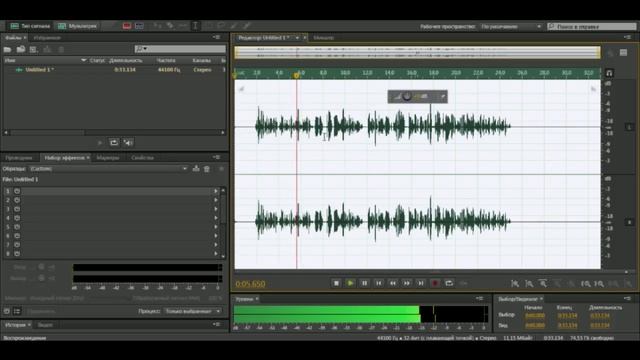Switch to the Multitrack view
640x360 pixels.
point(78,26)
